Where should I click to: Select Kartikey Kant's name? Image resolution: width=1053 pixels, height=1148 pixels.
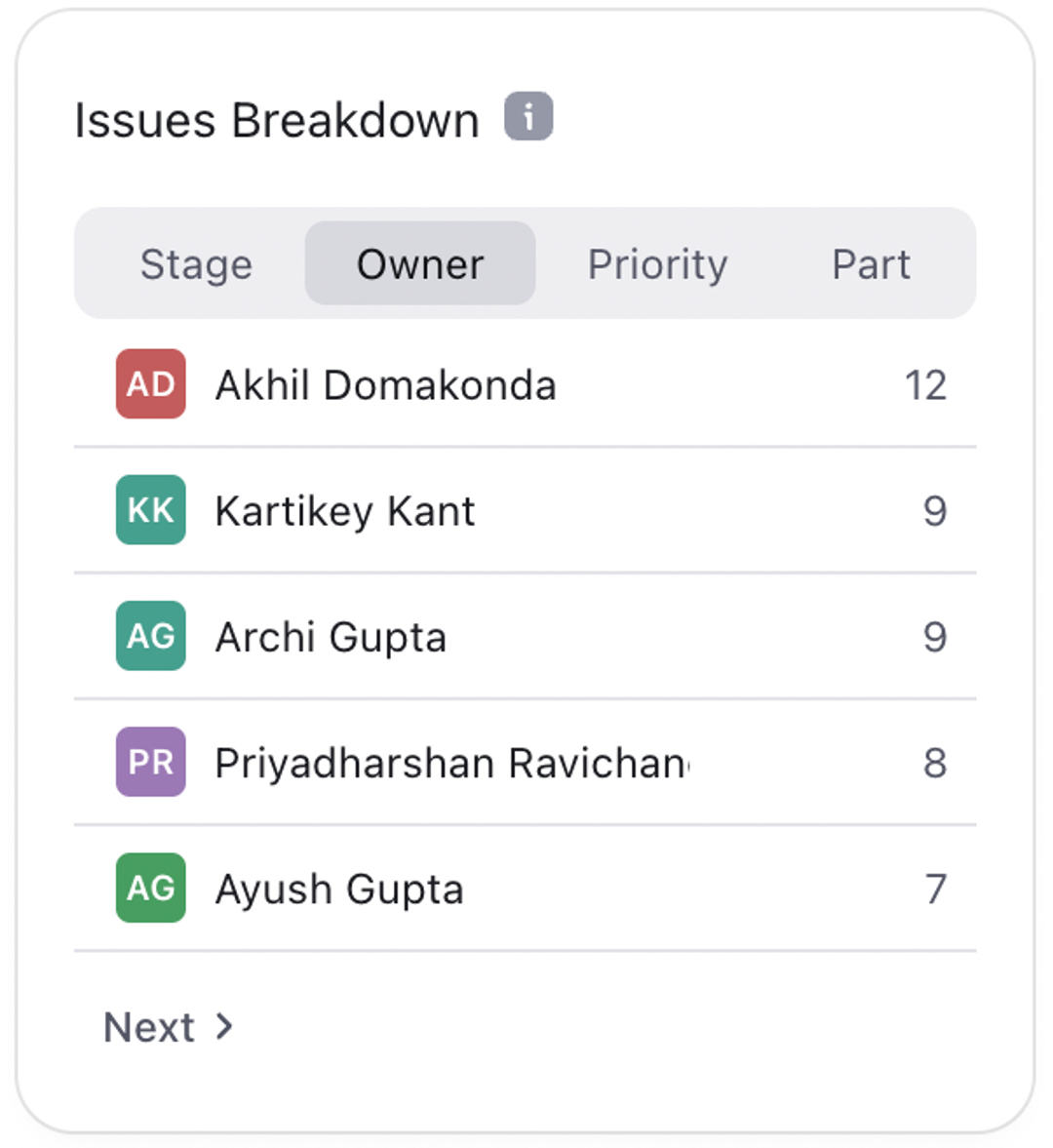pos(345,511)
